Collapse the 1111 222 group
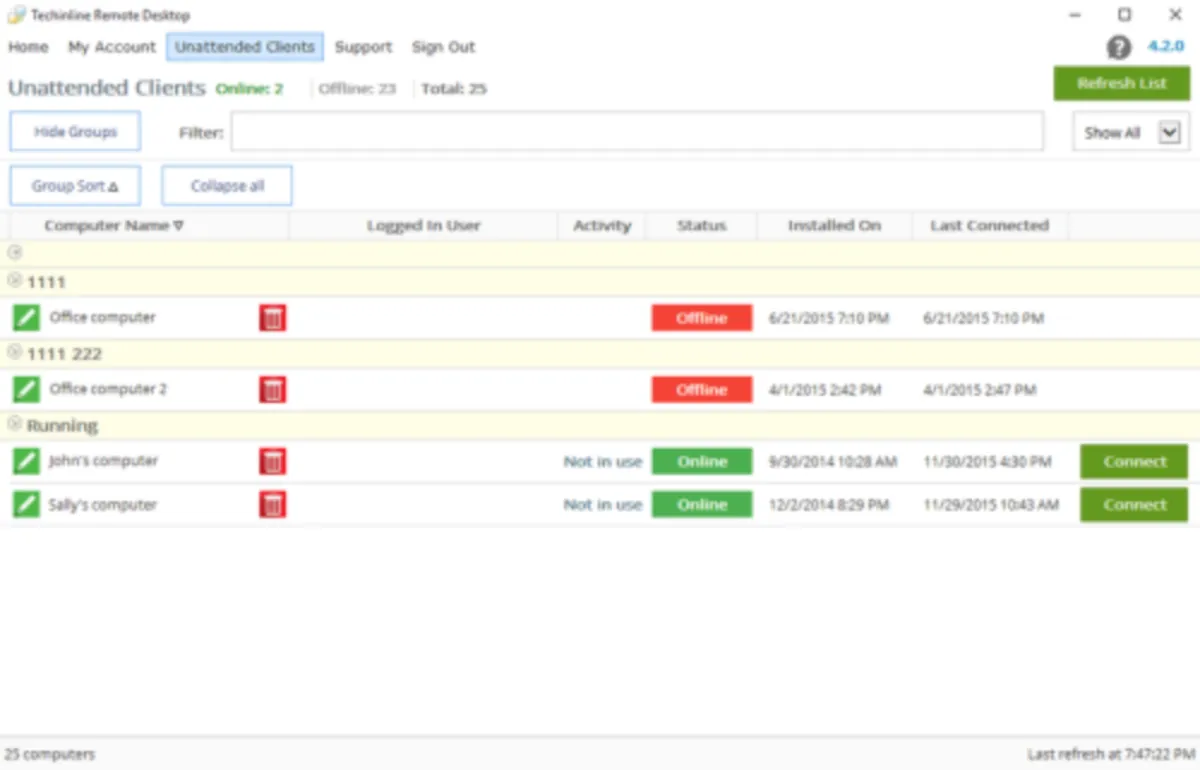 (14, 353)
